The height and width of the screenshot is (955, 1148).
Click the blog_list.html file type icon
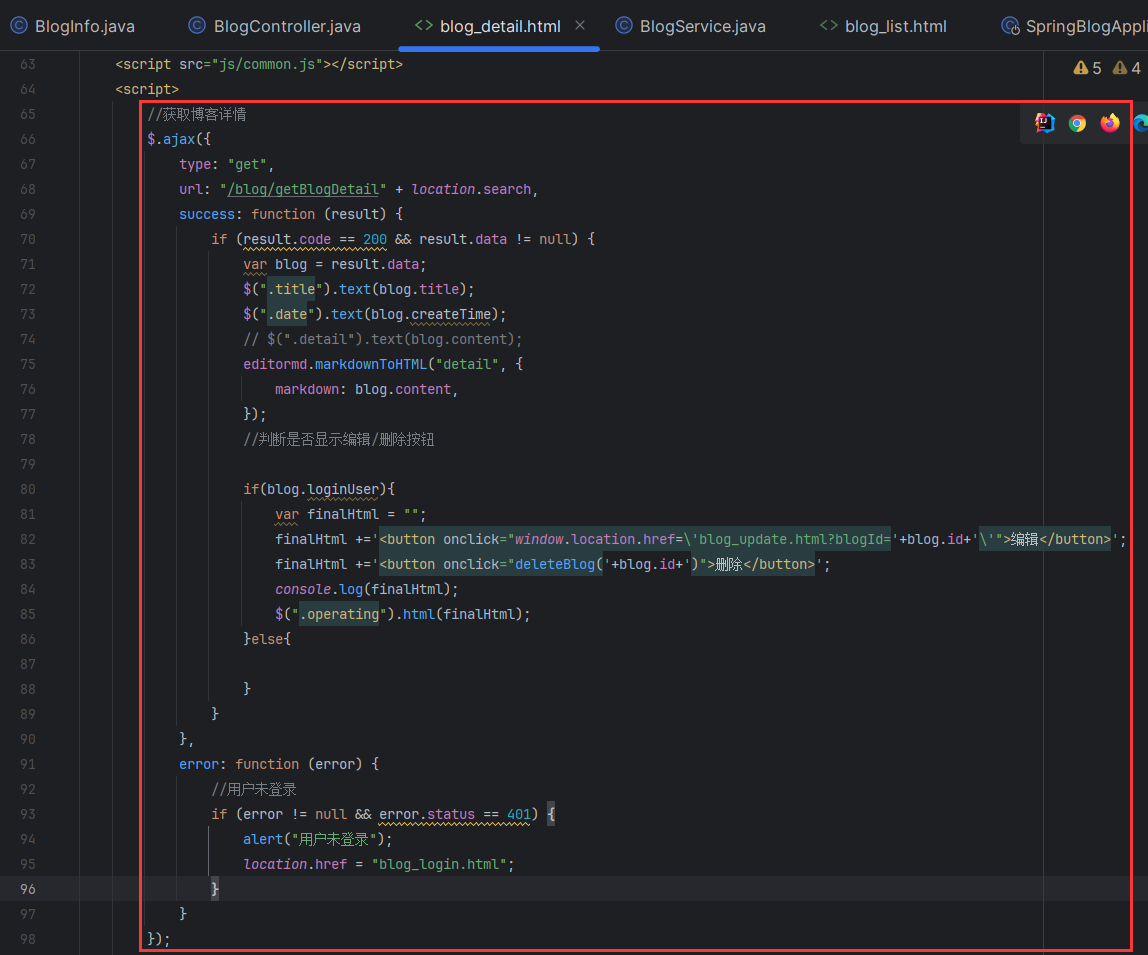click(x=829, y=26)
